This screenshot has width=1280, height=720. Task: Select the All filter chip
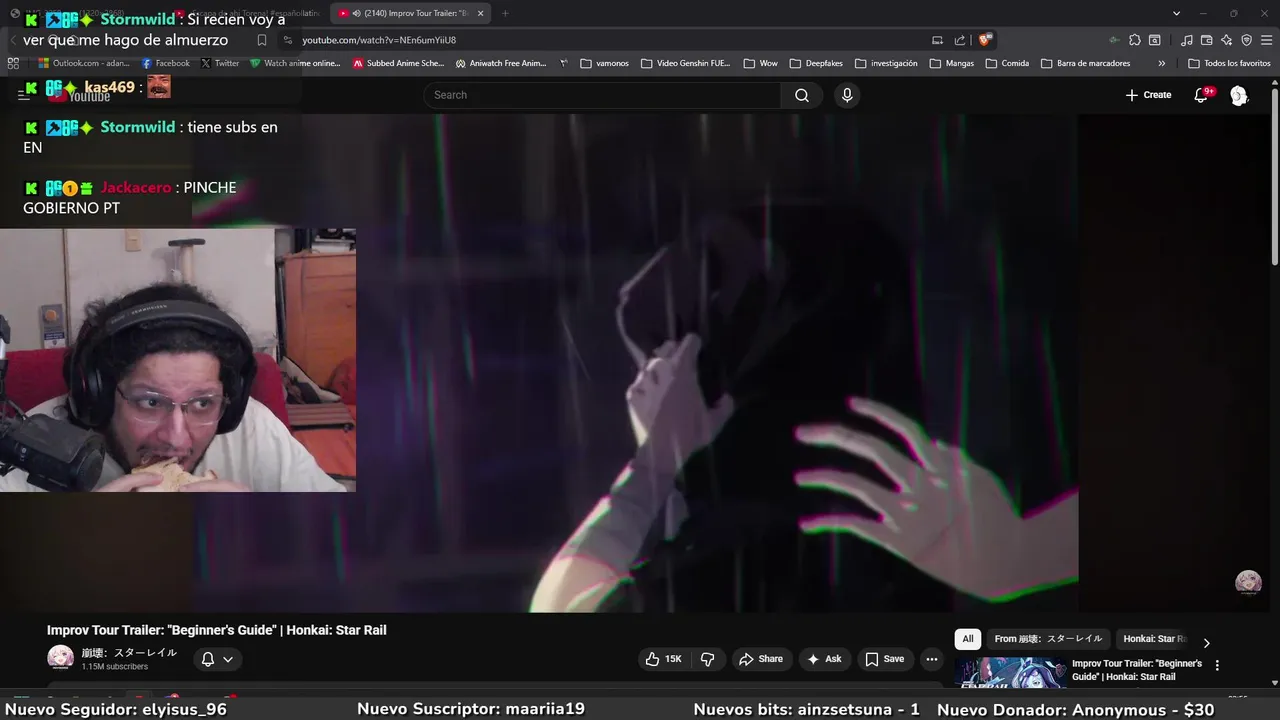(967, 639)
